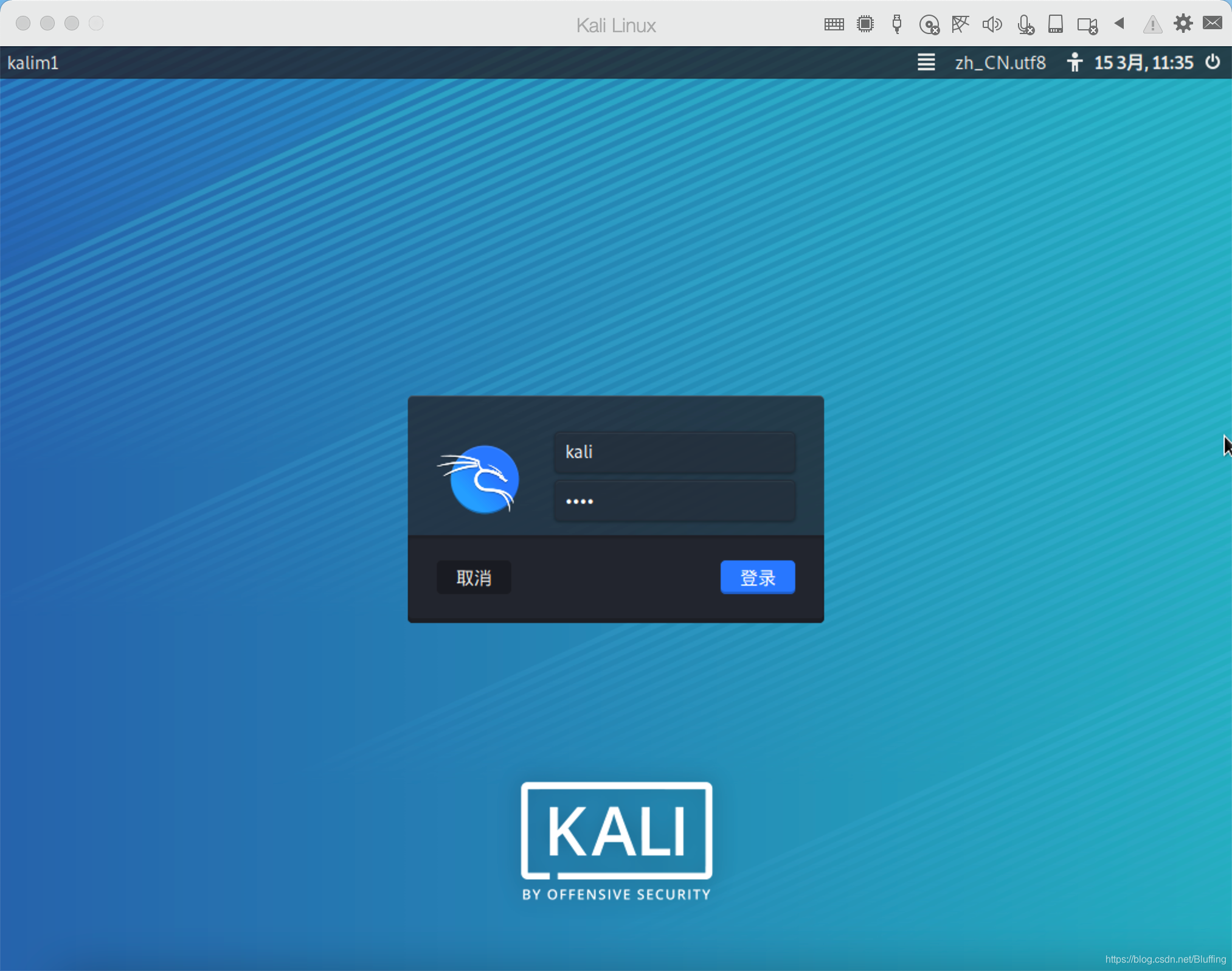This screenshot has height=971, width=1232.
Task: Click the network spider-web icon
Action: point(960,24)
